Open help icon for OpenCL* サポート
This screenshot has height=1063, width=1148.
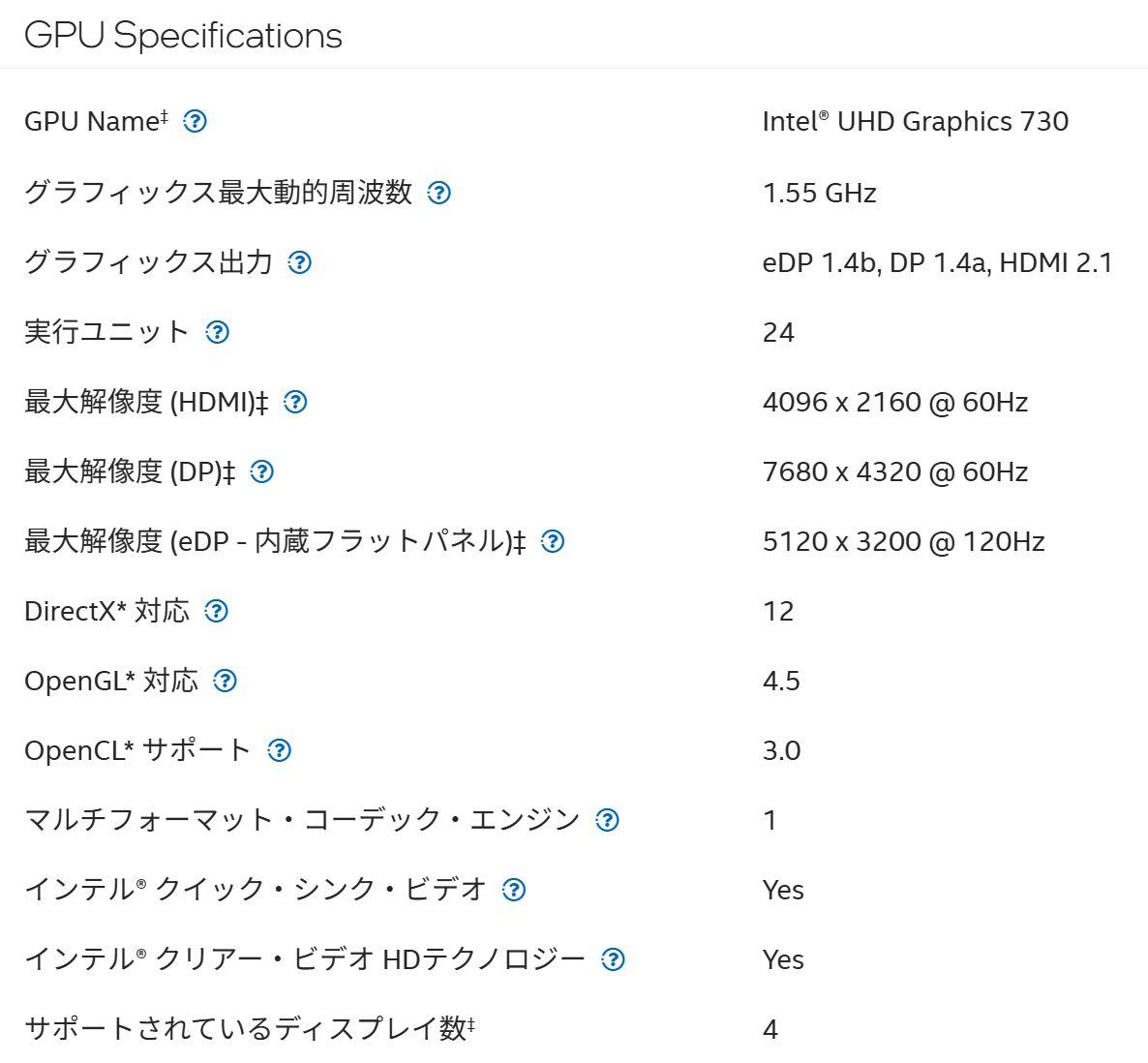(279, 750)
